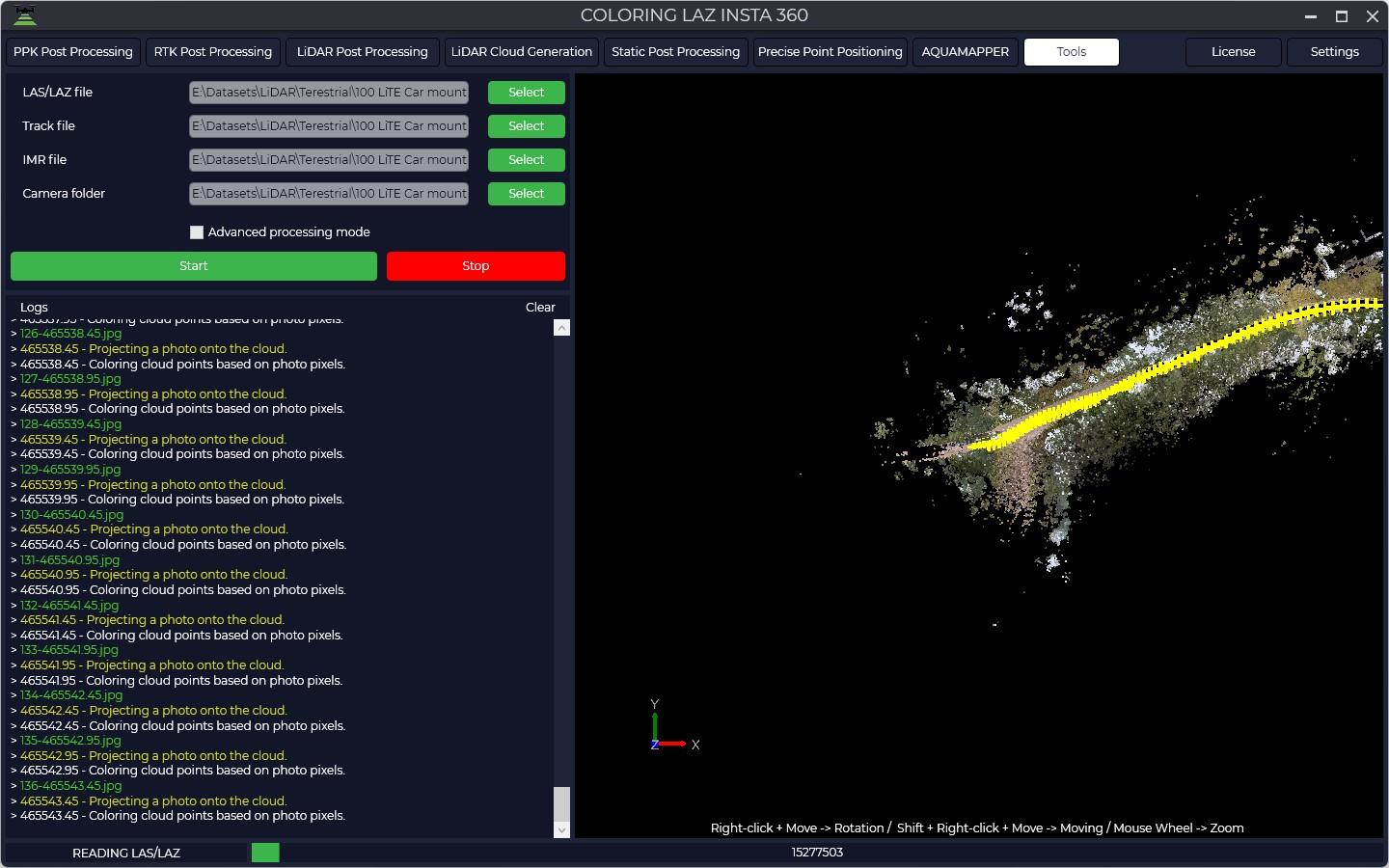
Task: Click the green progress indicator in status bar
Action: pyautogui.click(x=265, y=853)
